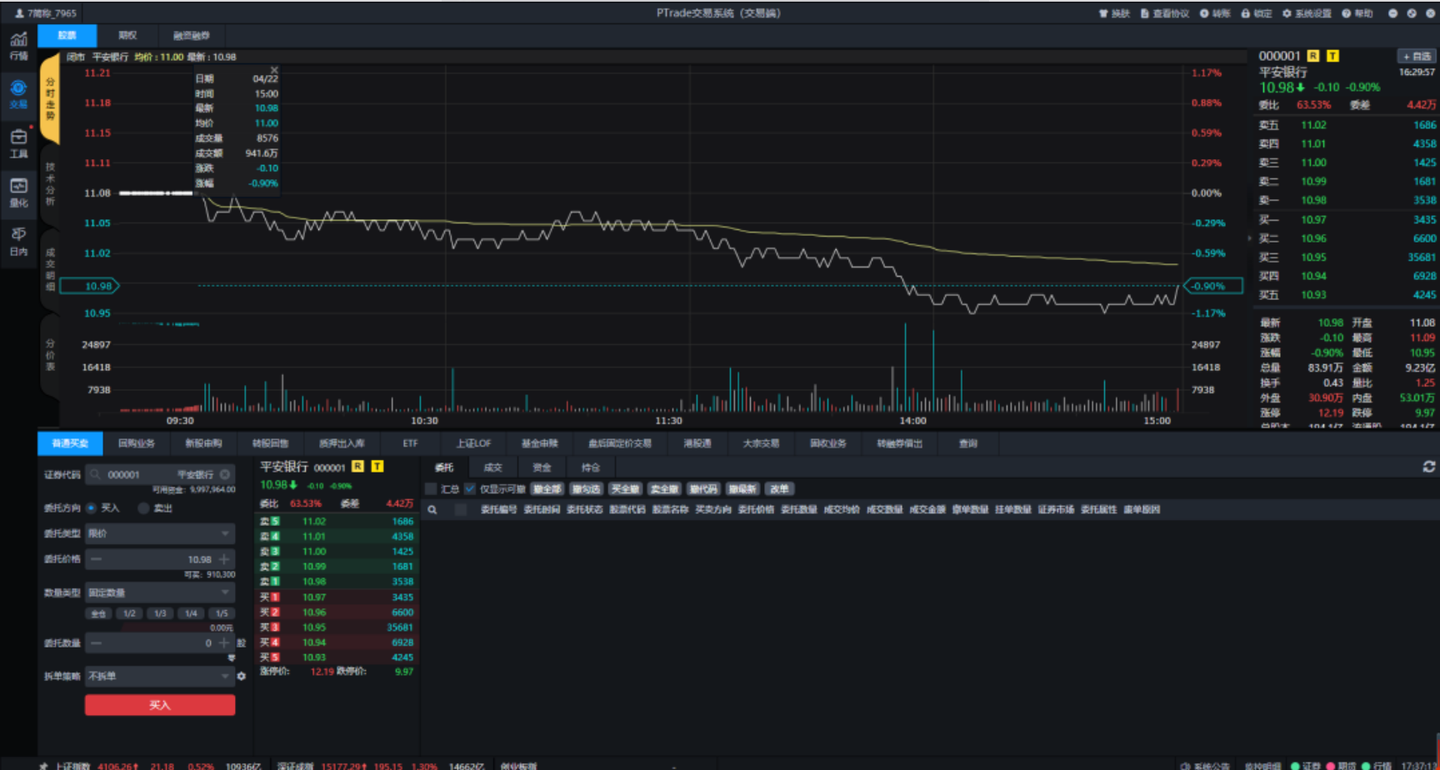Screen dimensions: 1440x770
Task: Toggle the 仅显示可撤 checkbox
Action: pyautogui.click(x=470, y=489)
